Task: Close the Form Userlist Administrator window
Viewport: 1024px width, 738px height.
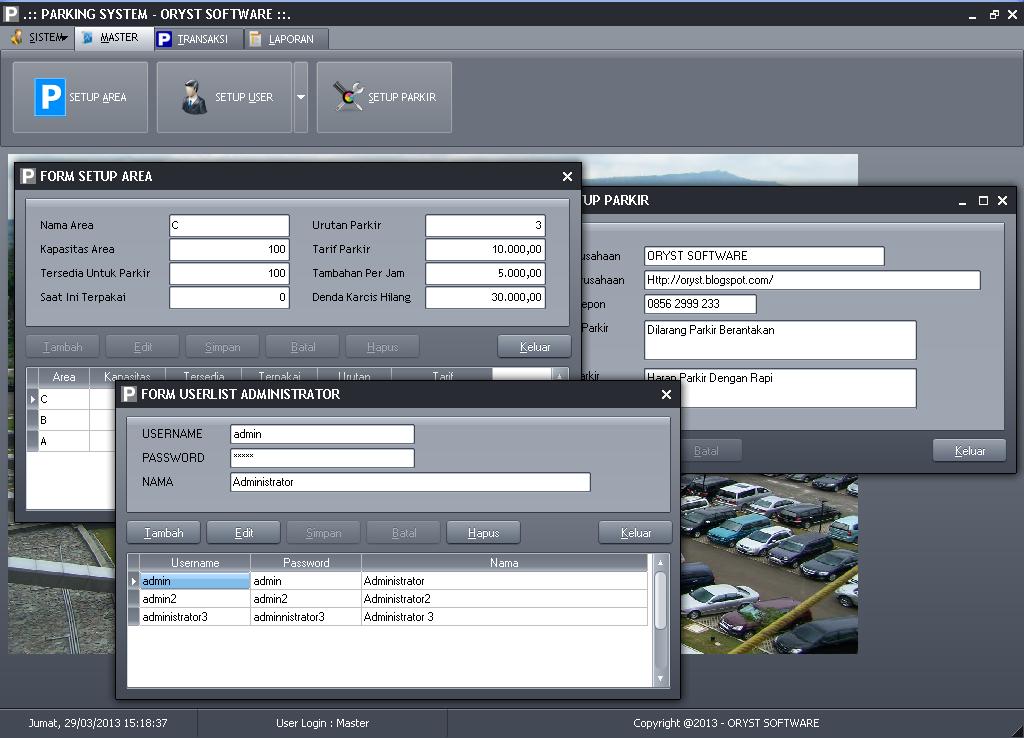Action: click(666, 395)
